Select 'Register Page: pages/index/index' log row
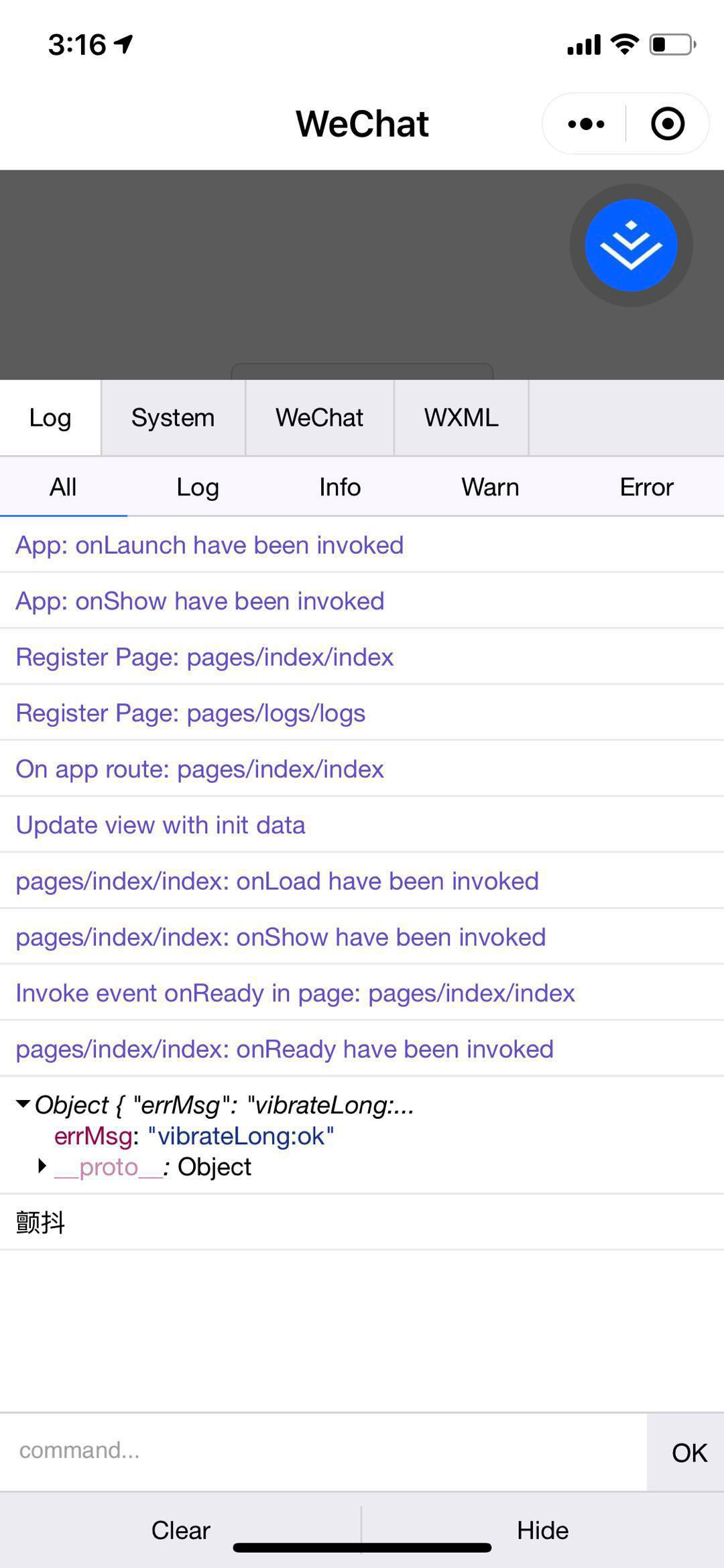724x1568 pixels. click(362, 657)
